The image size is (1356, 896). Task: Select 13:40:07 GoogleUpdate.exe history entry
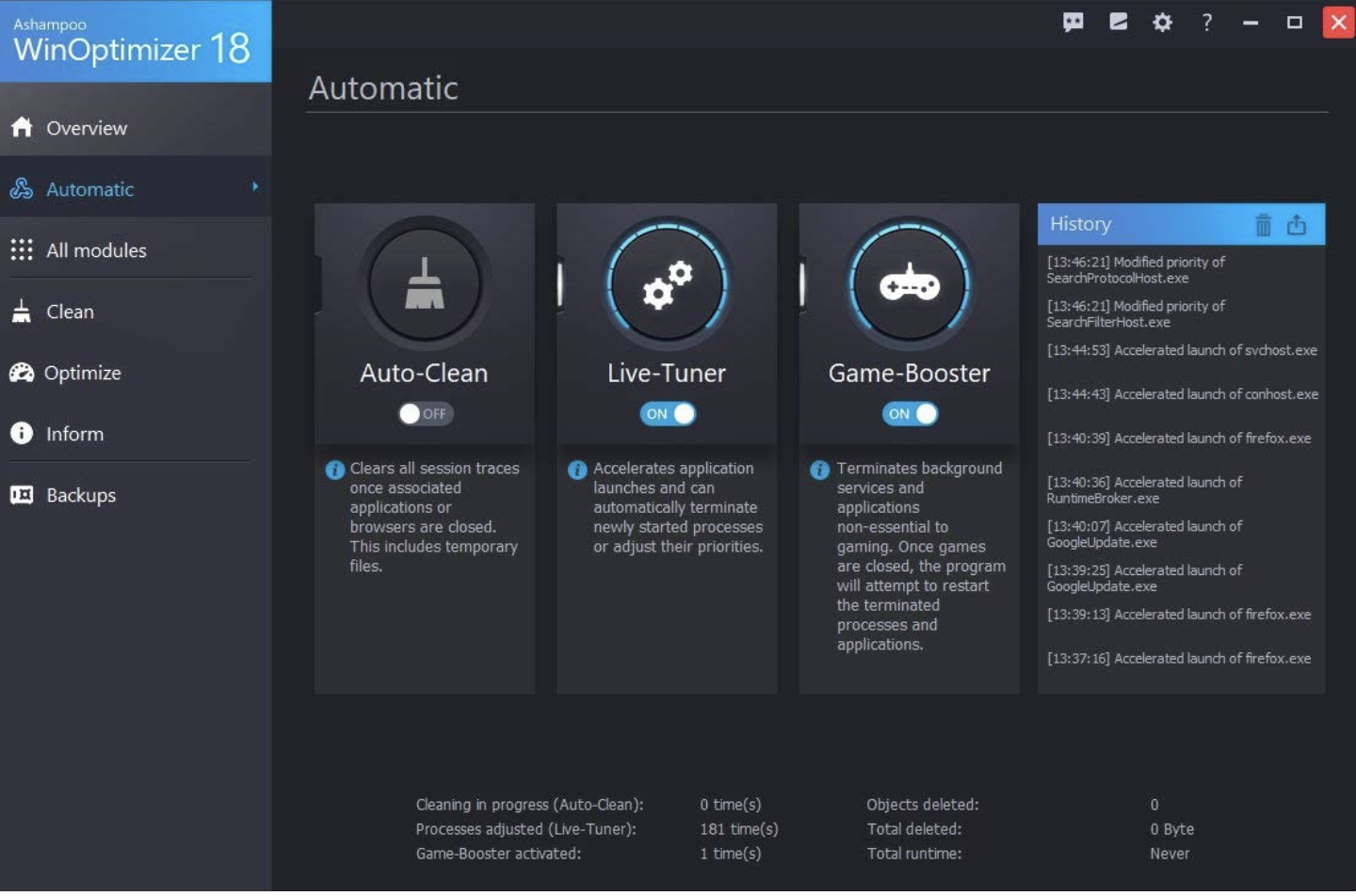point(1144,534)
